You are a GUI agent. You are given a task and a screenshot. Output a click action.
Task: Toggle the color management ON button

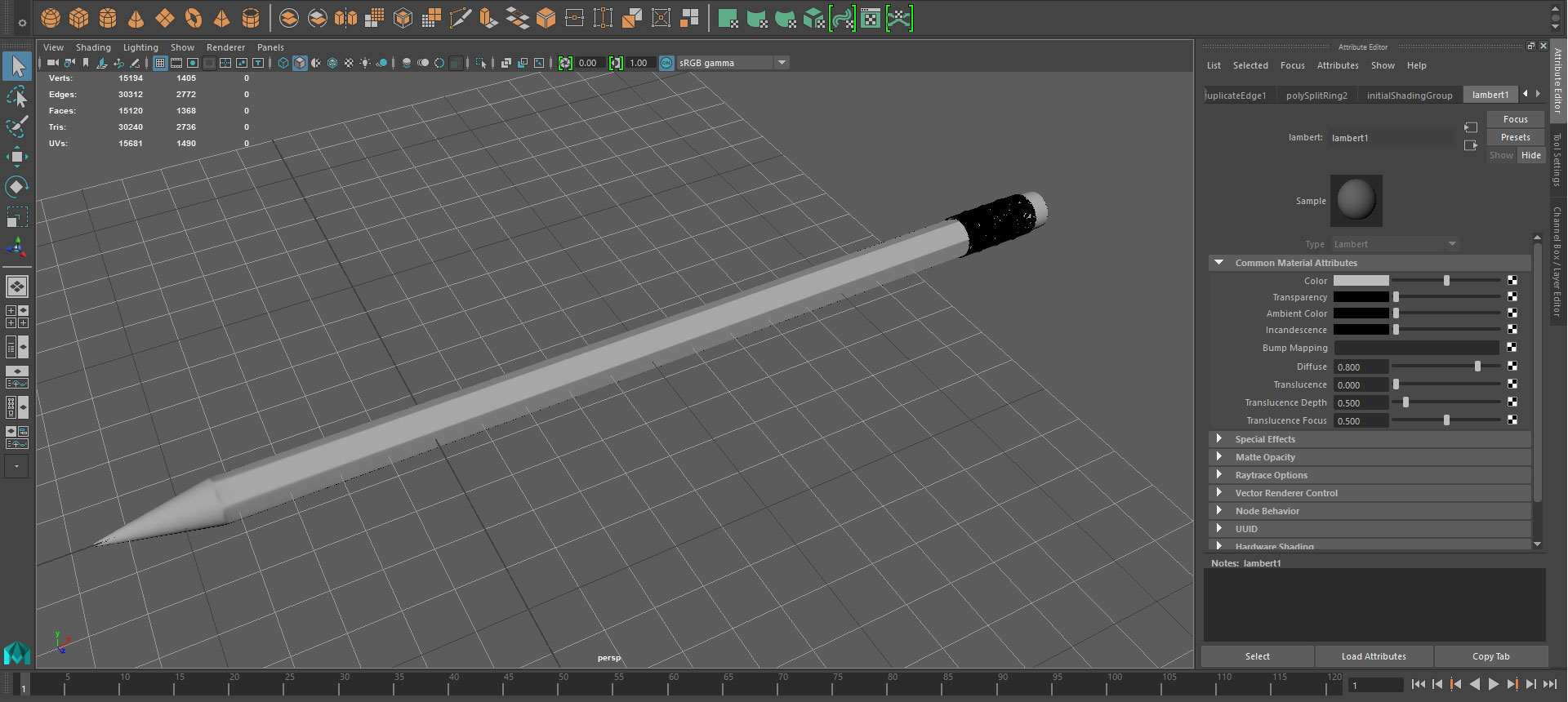[x=666, y=63]
